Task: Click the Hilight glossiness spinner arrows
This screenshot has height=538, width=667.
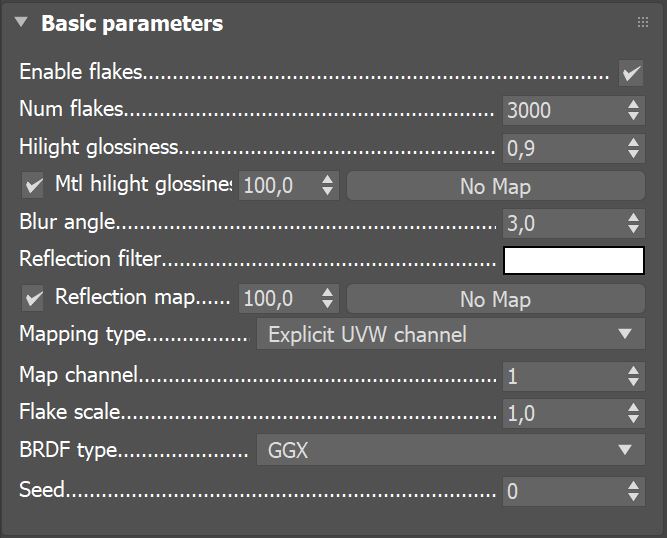Action: point(633,149)
